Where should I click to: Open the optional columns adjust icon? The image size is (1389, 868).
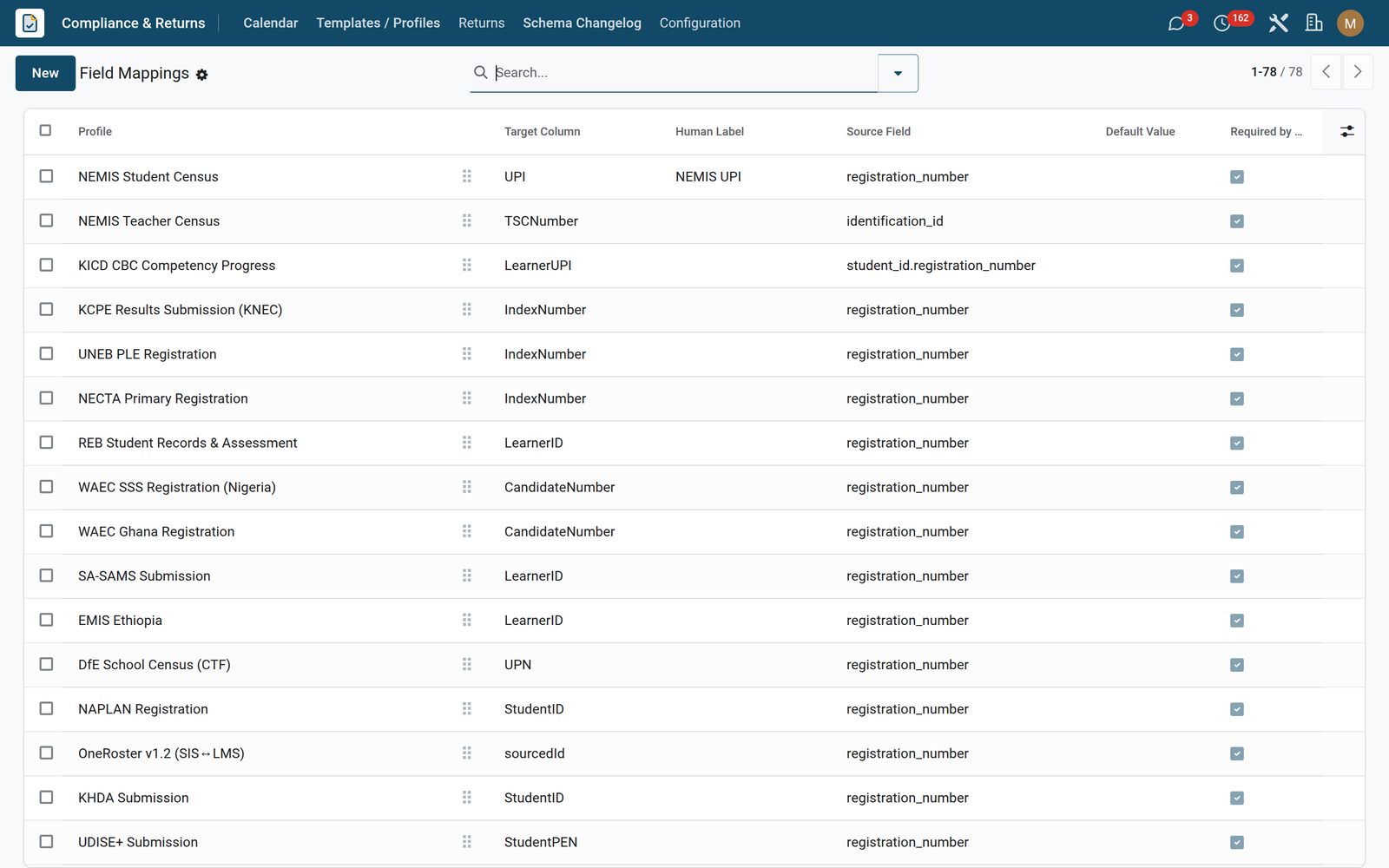(1346, 131)
